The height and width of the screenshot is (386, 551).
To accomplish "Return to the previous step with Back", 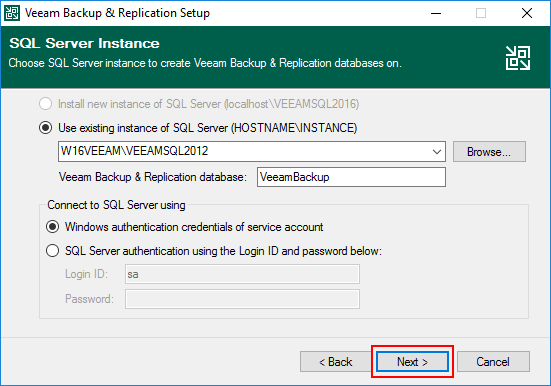I will tap(336, 361).
